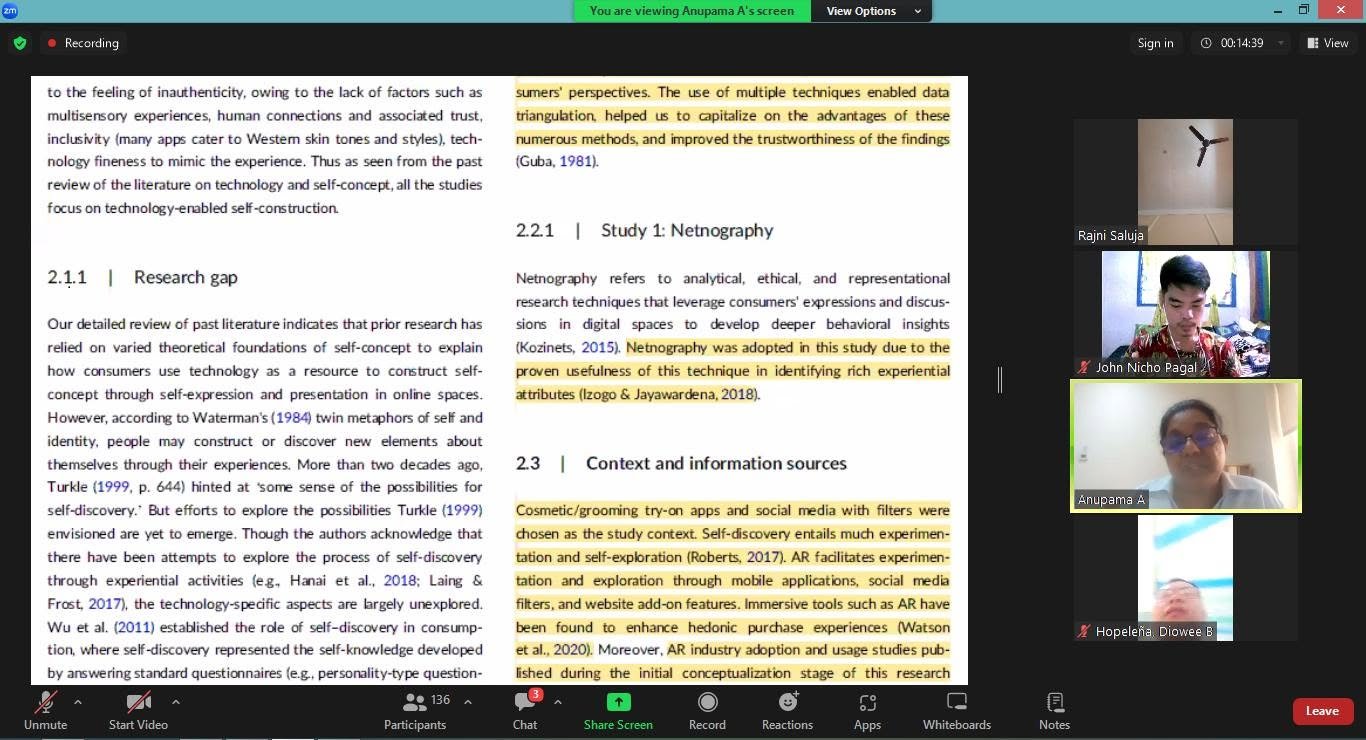Toggle Start Video on

(138, 711)
